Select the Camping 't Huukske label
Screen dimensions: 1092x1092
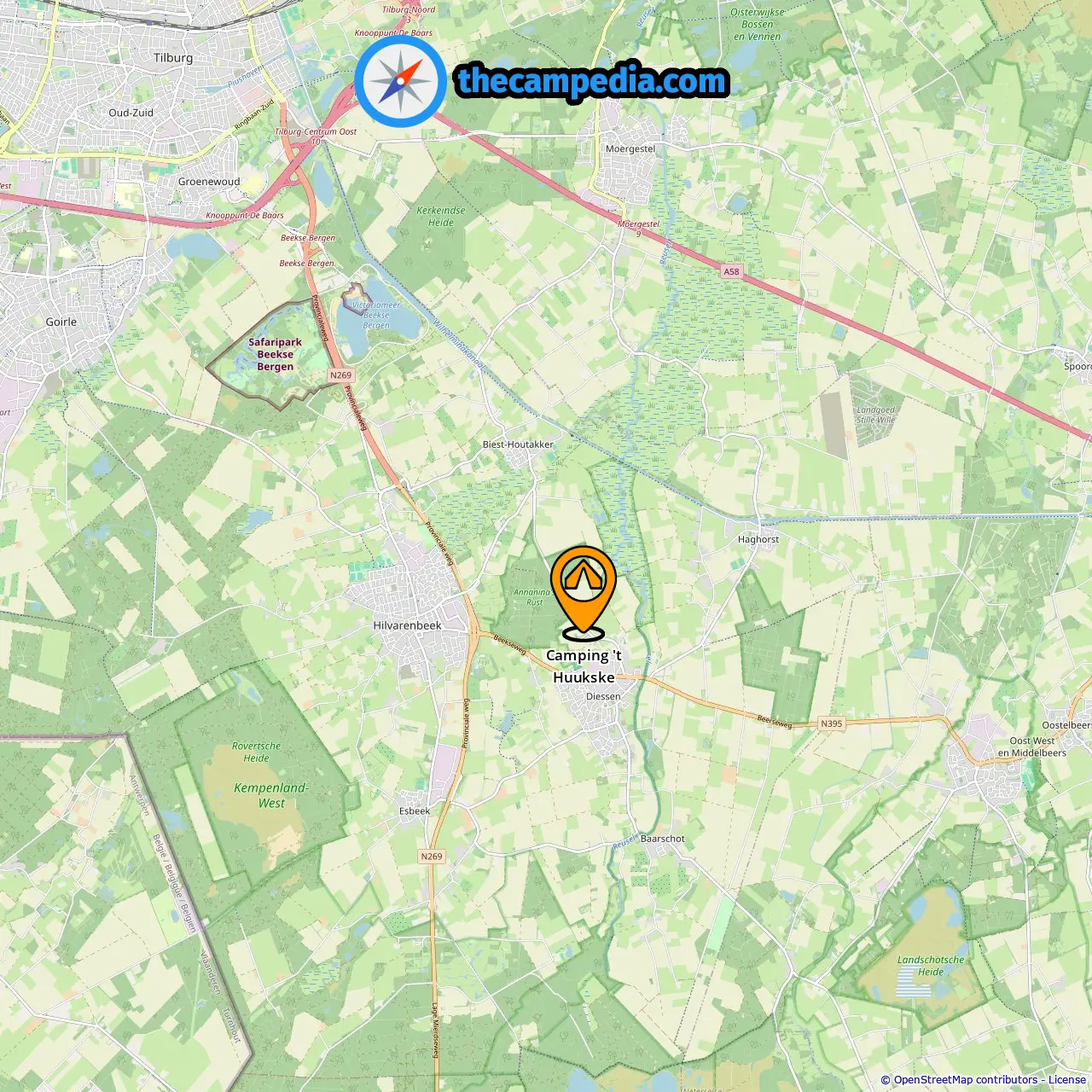coord(584,666)
